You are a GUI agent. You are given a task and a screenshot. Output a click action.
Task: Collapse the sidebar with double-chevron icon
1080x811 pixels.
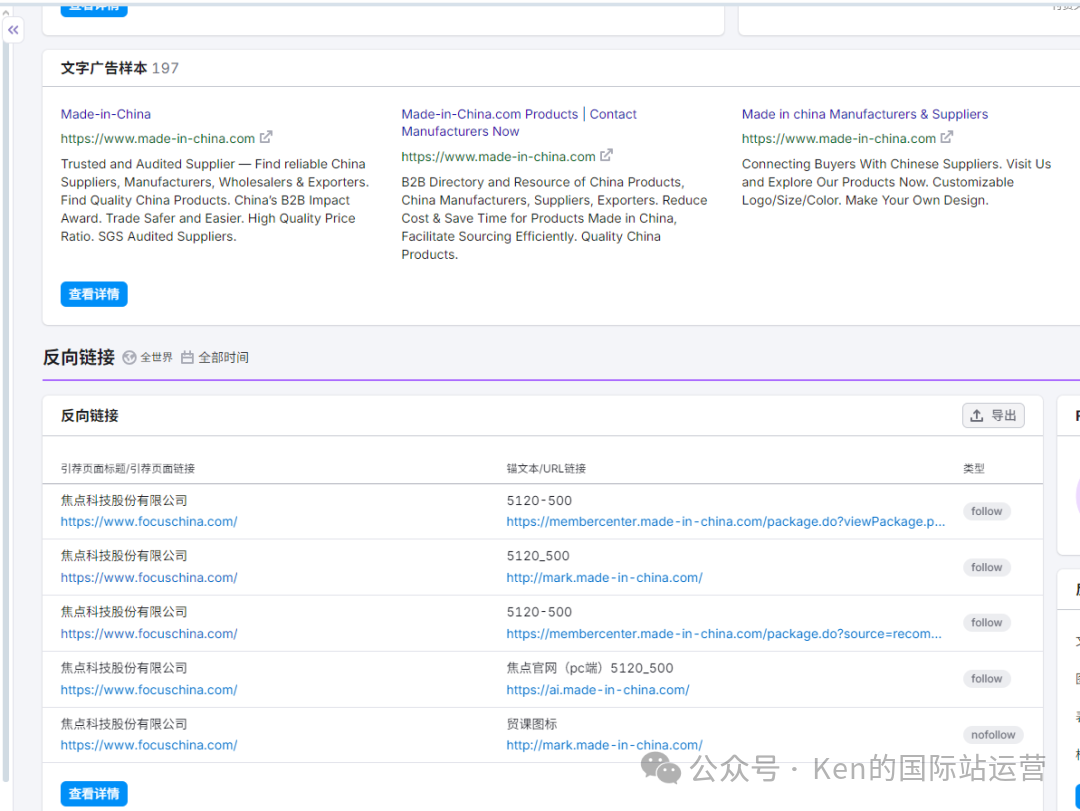point(13,30)
